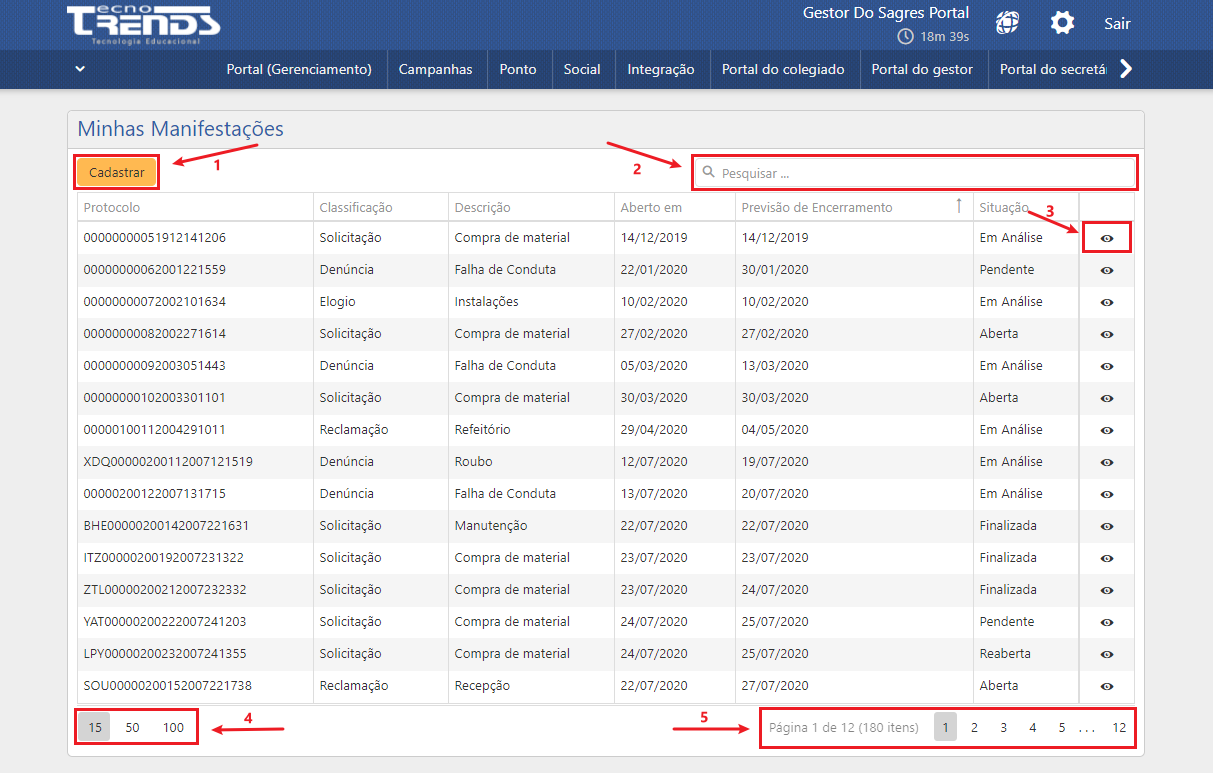Sort by Previsão de Encerramento column
Viewport: 1213px width, 773px height.
pyautogui.click(x=816, y=207)
